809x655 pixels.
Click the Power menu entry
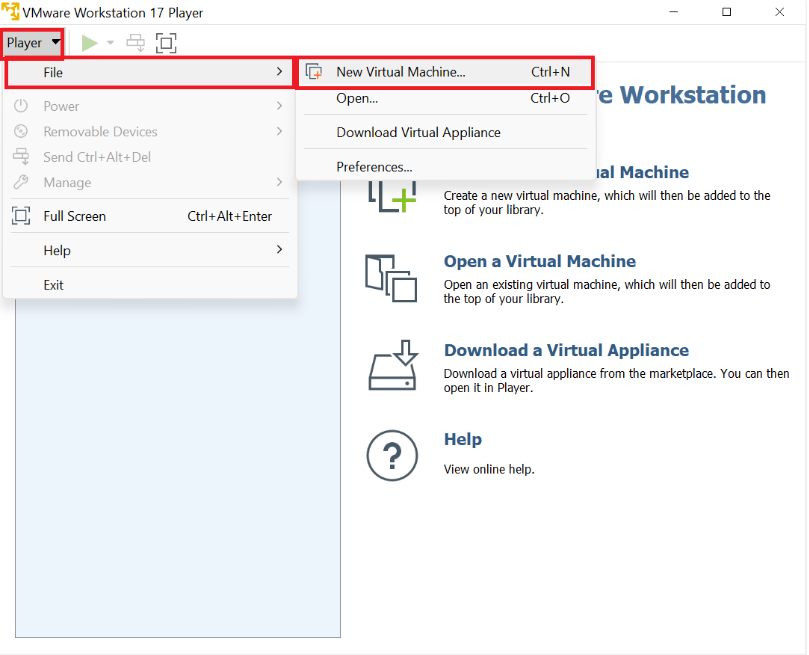coord(149,106)
